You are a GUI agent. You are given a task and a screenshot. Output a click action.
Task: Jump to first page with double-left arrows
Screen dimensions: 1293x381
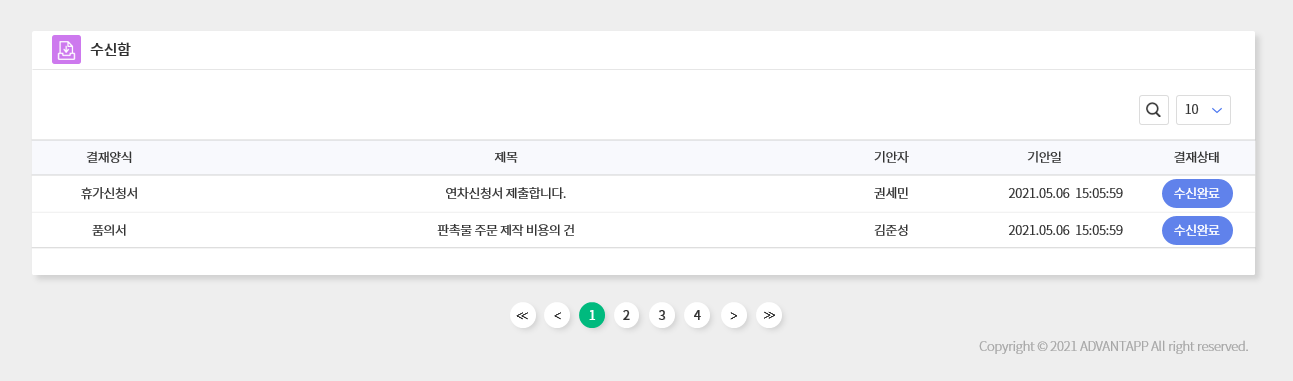[x=522, y=315]
